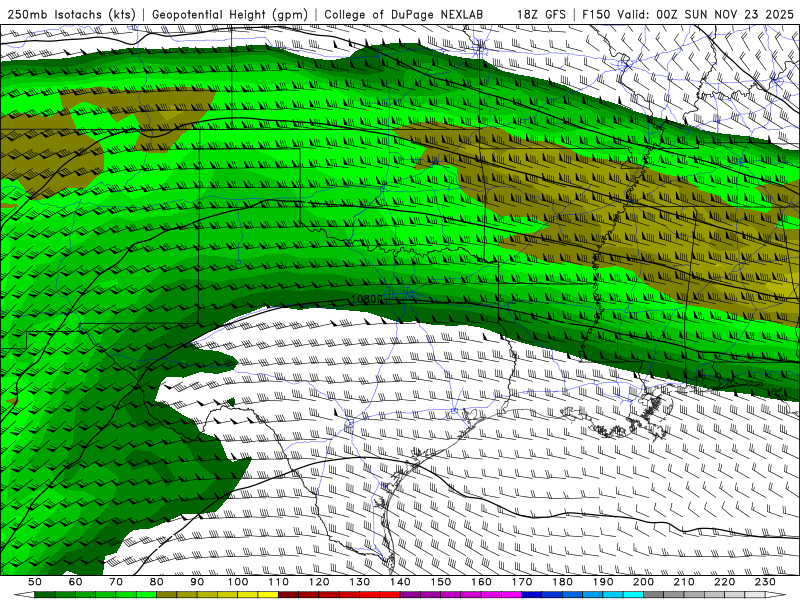800x600 pixels.
Task: Click the 60 label on the color scale
Action: [x=75, y=582]
